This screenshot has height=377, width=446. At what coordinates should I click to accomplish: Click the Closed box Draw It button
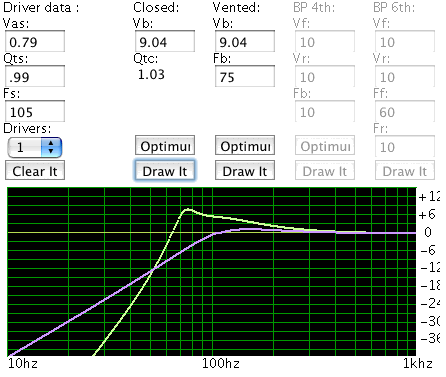click(x=165, y=171)
